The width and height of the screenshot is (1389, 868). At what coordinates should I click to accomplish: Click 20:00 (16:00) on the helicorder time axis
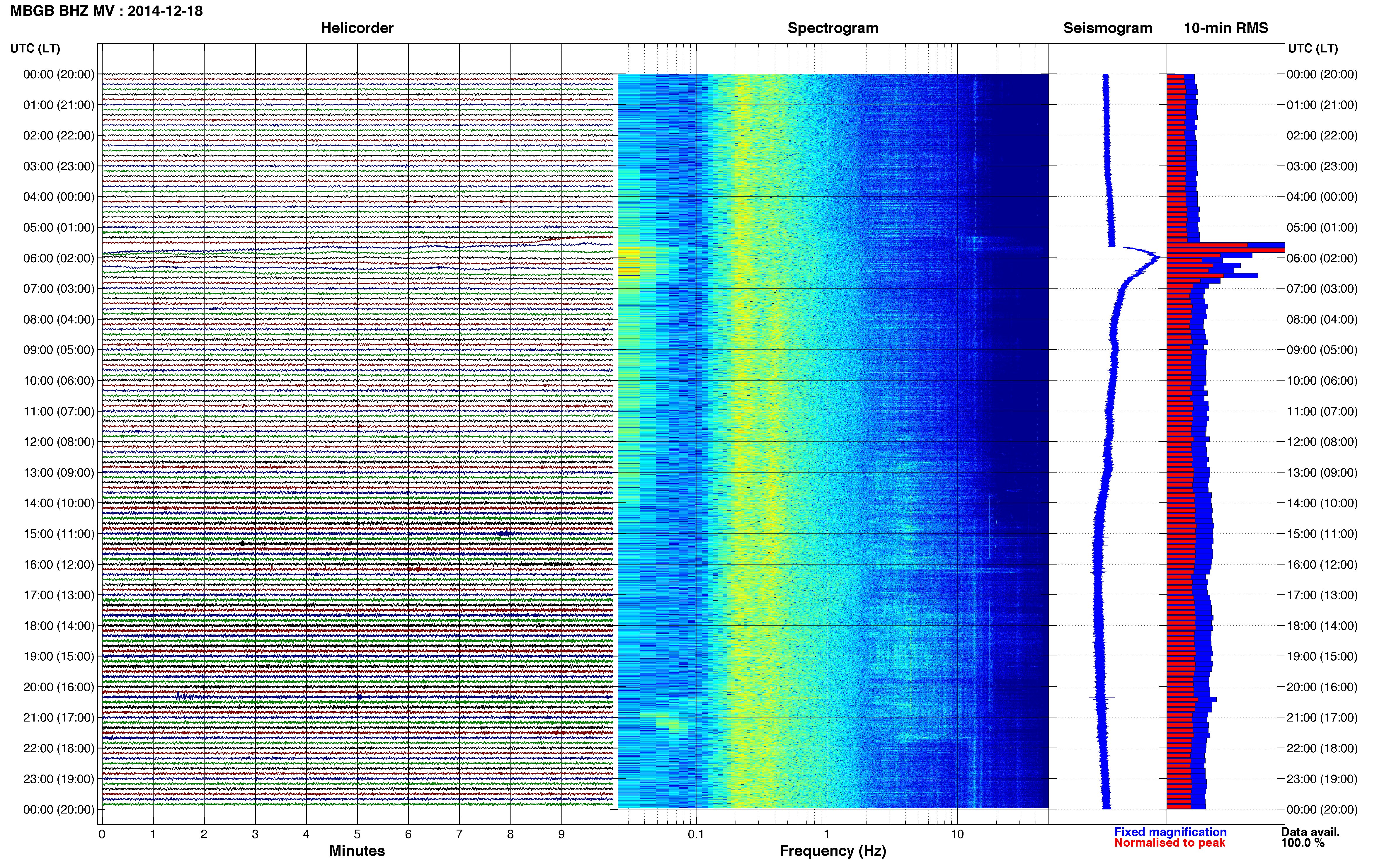click(59, 687)
